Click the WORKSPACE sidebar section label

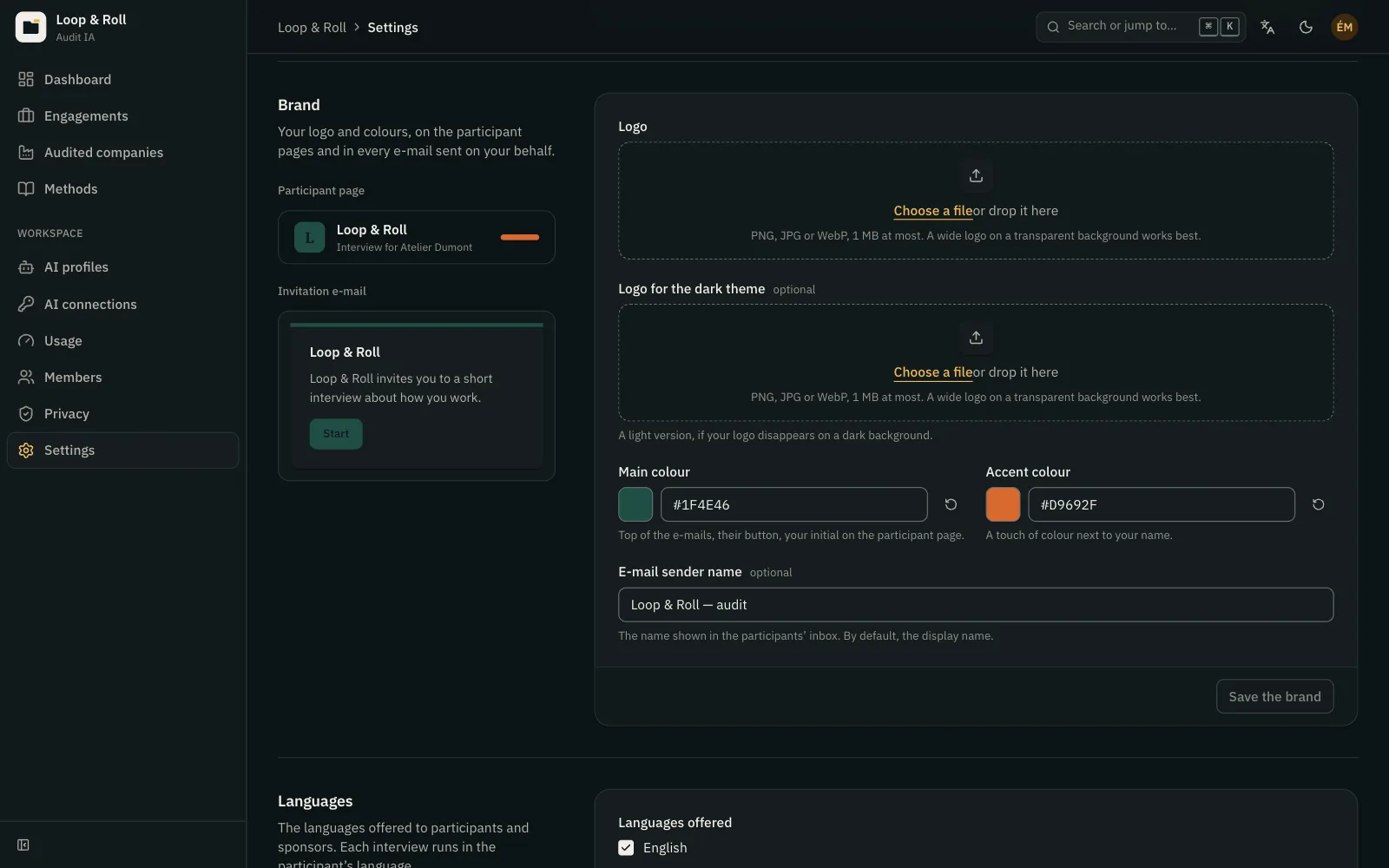tap(50, 233)
